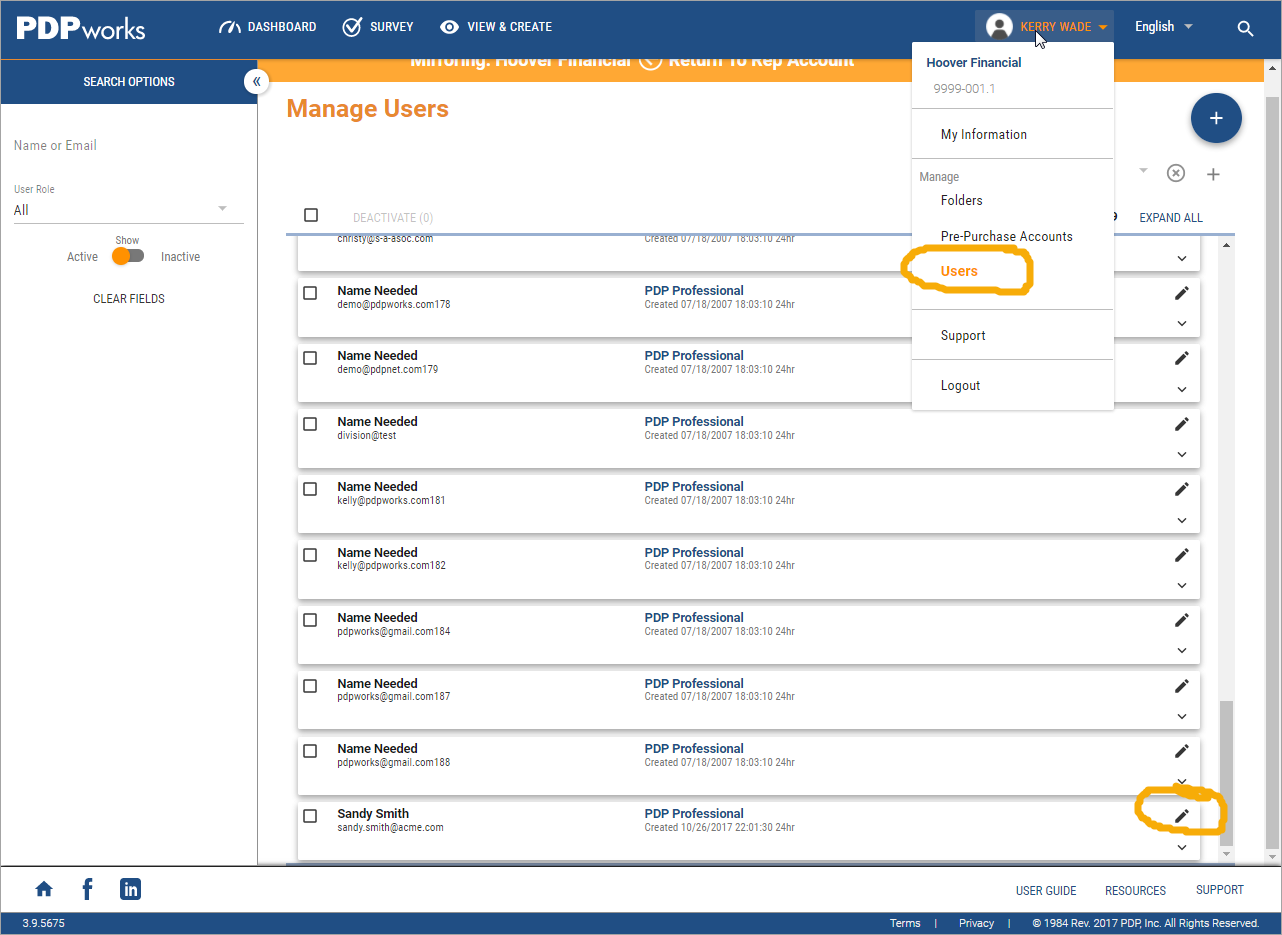Open the English language dropdown
The image size is (1282, 935).
click(1163, 27)
